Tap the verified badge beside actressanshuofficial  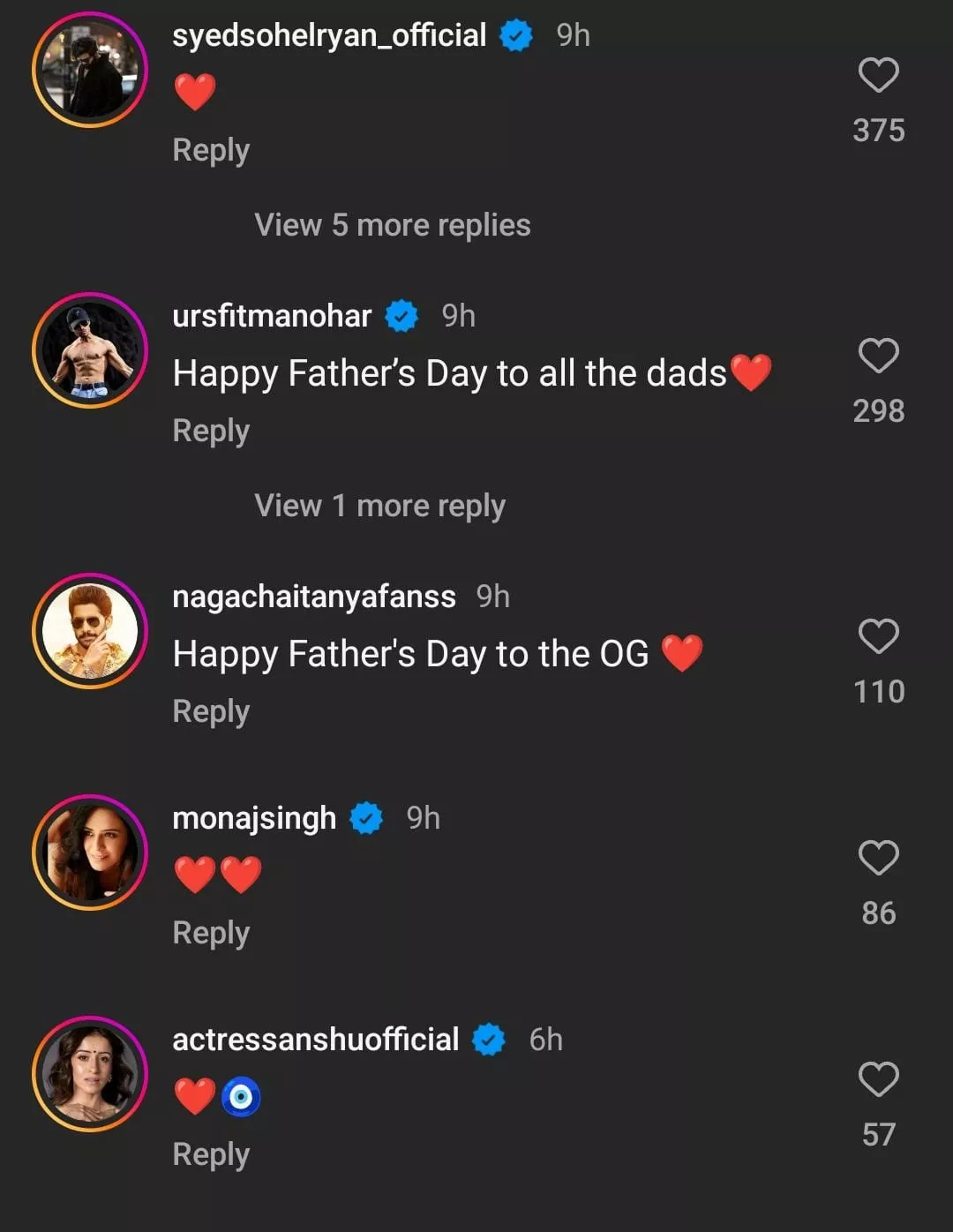coord(489,1040)
